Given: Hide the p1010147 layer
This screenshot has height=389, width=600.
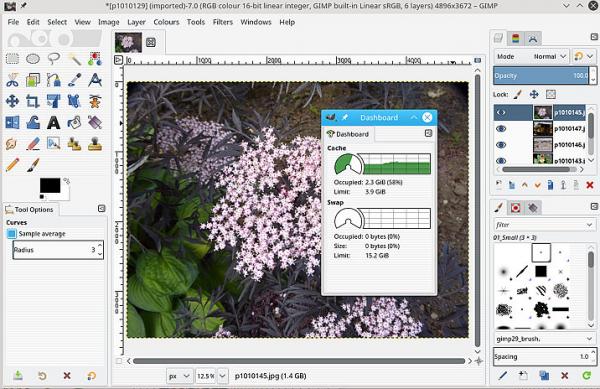Looking at the screenshot, I should click(x=501, y=129).
